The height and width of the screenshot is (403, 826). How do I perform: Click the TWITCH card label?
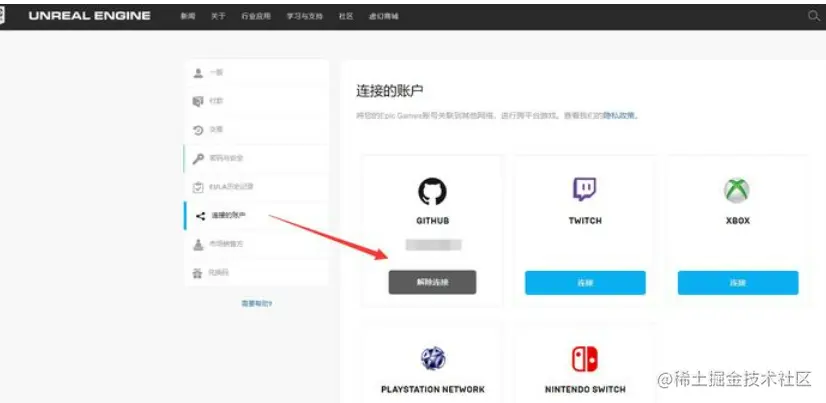[x=585, y=221]
